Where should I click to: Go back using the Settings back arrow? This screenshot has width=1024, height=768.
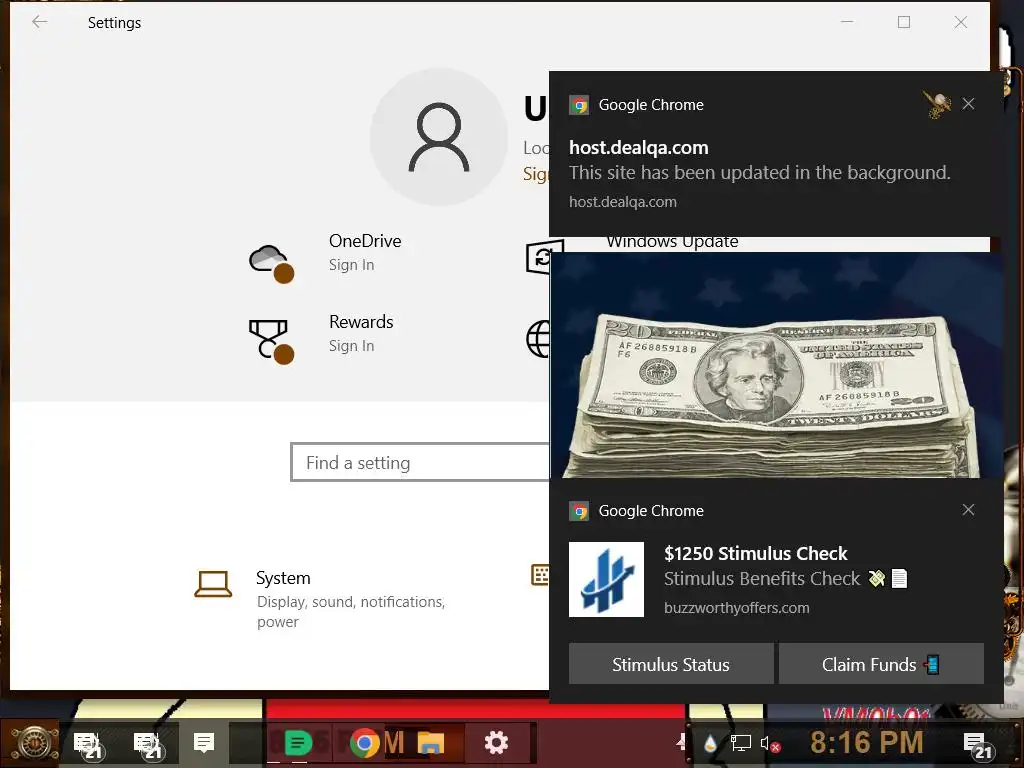[40, 22]
